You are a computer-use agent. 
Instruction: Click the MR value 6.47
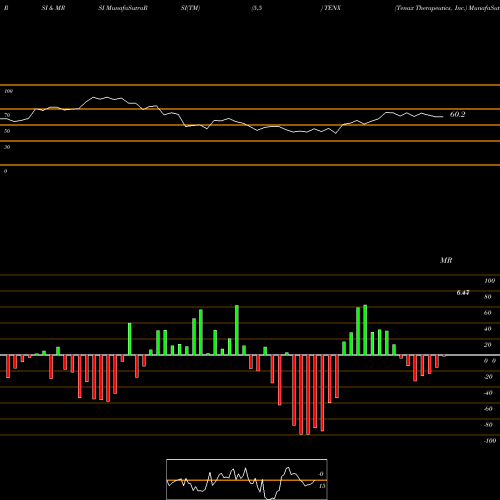tap(463, 293)
